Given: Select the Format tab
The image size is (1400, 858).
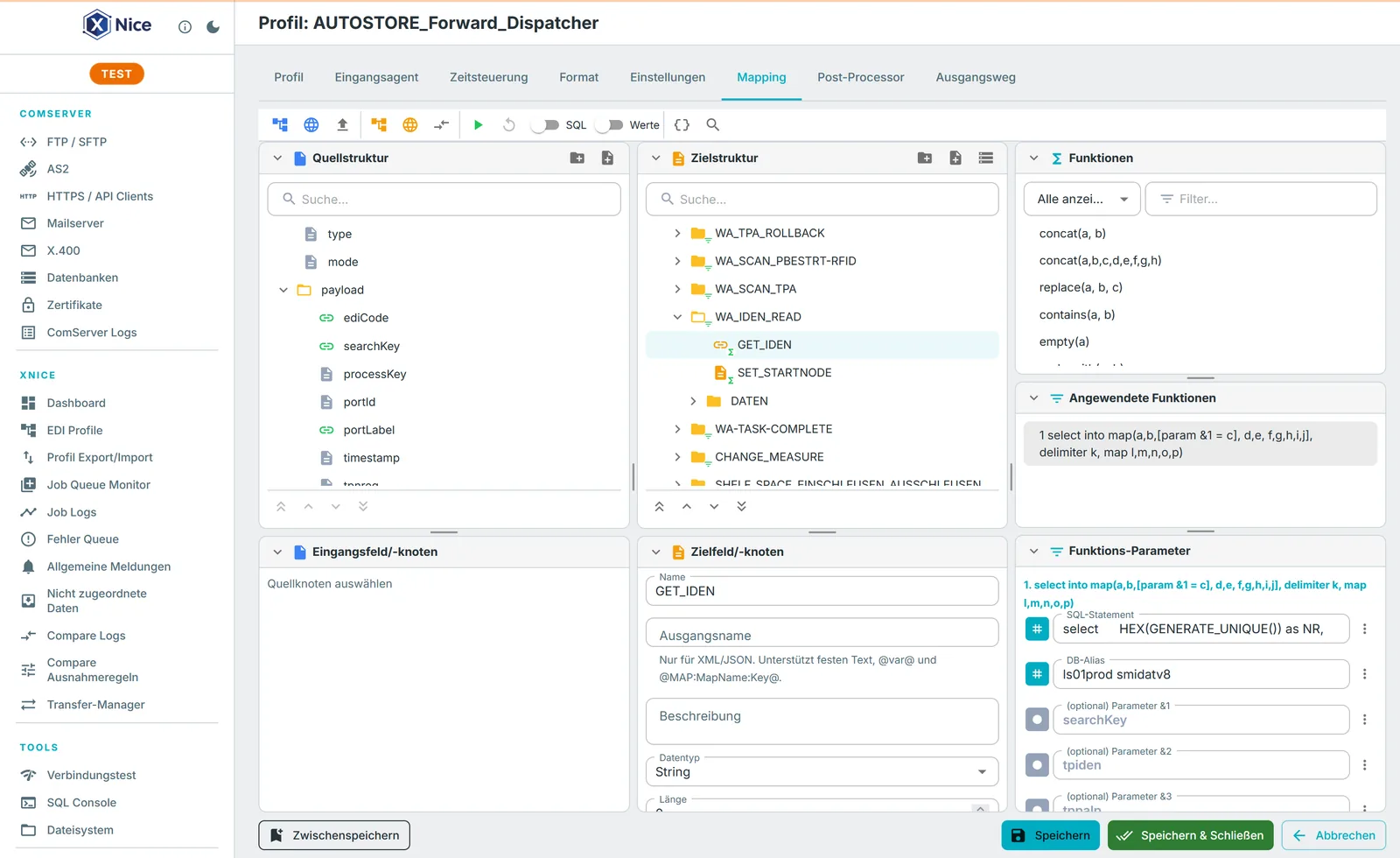Looking at the screenshot, I should point(579,77).
